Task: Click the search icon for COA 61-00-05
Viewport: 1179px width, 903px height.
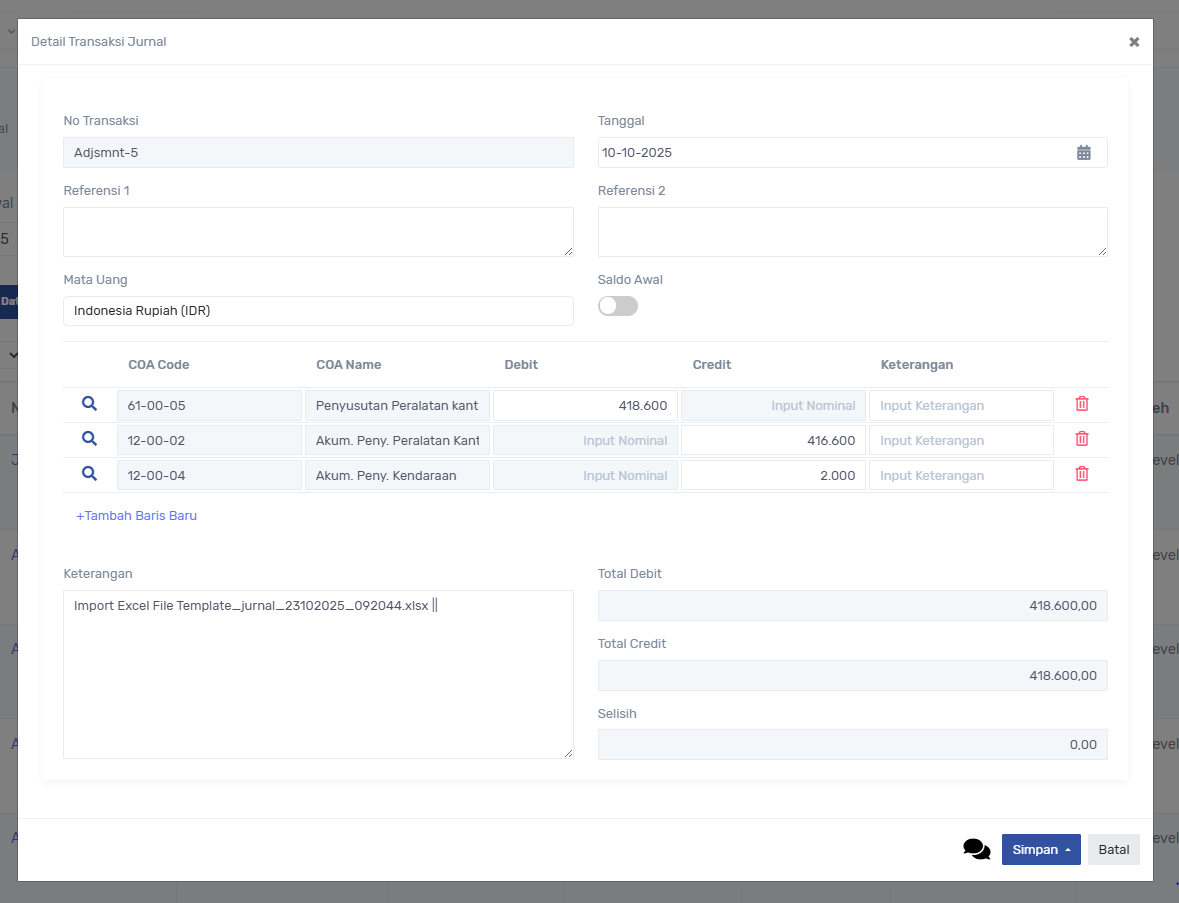Action: (x=89, y=404)
